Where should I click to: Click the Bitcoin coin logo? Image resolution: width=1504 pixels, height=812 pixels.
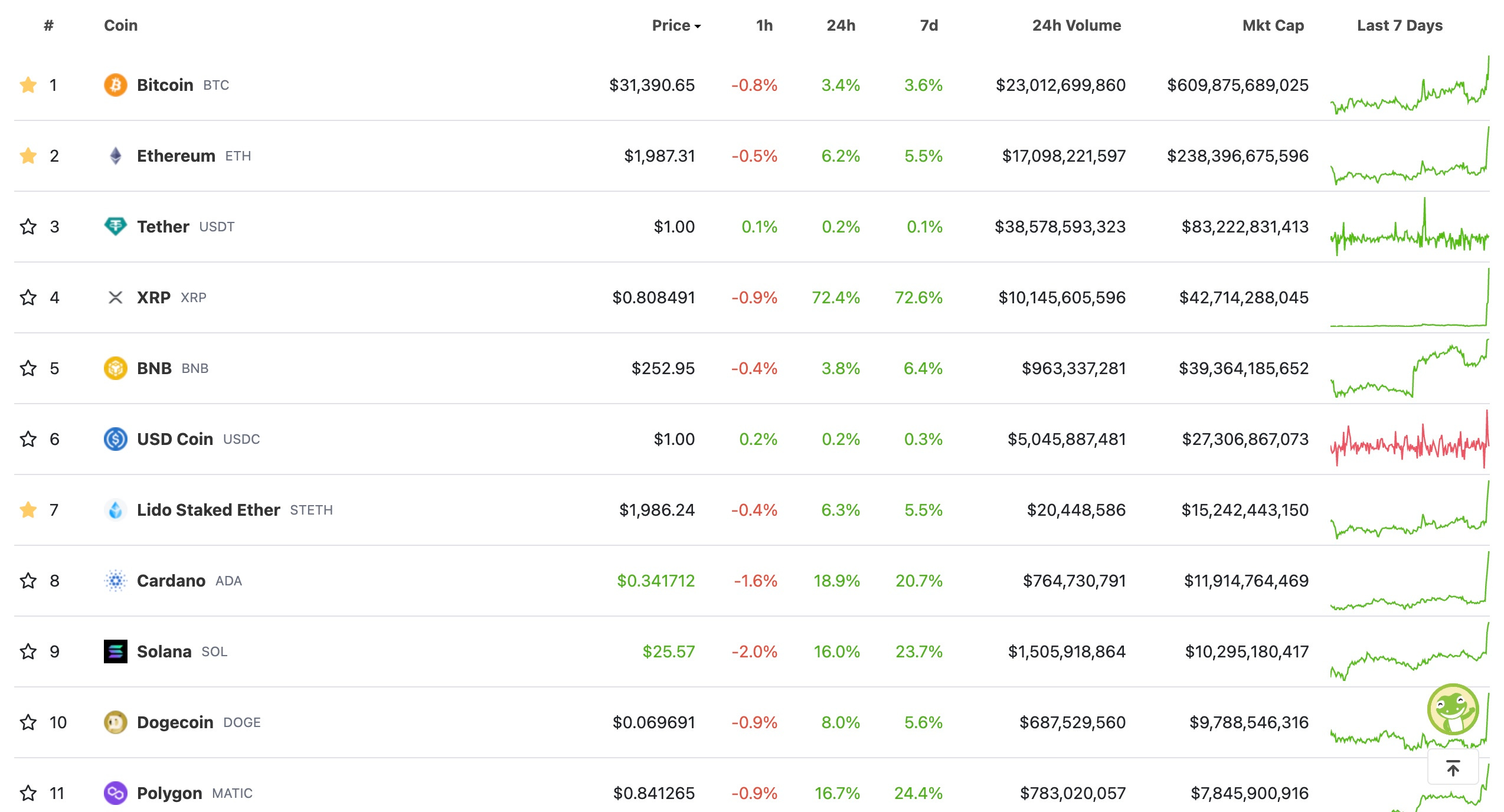point(116,85)
